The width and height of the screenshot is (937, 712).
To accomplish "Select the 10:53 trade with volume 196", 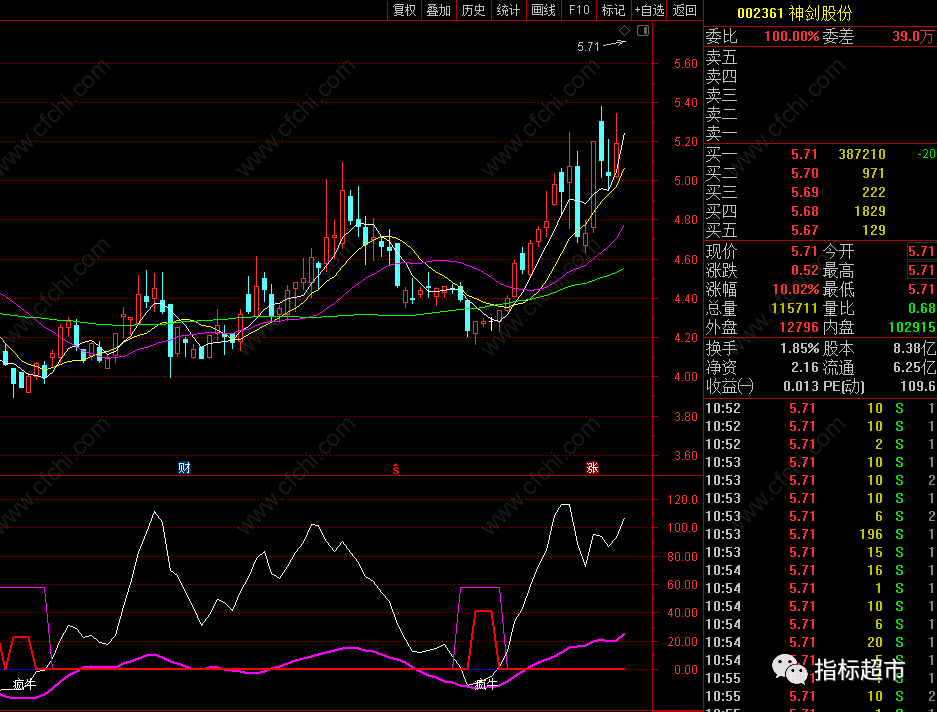I will [x=820, y=534].
